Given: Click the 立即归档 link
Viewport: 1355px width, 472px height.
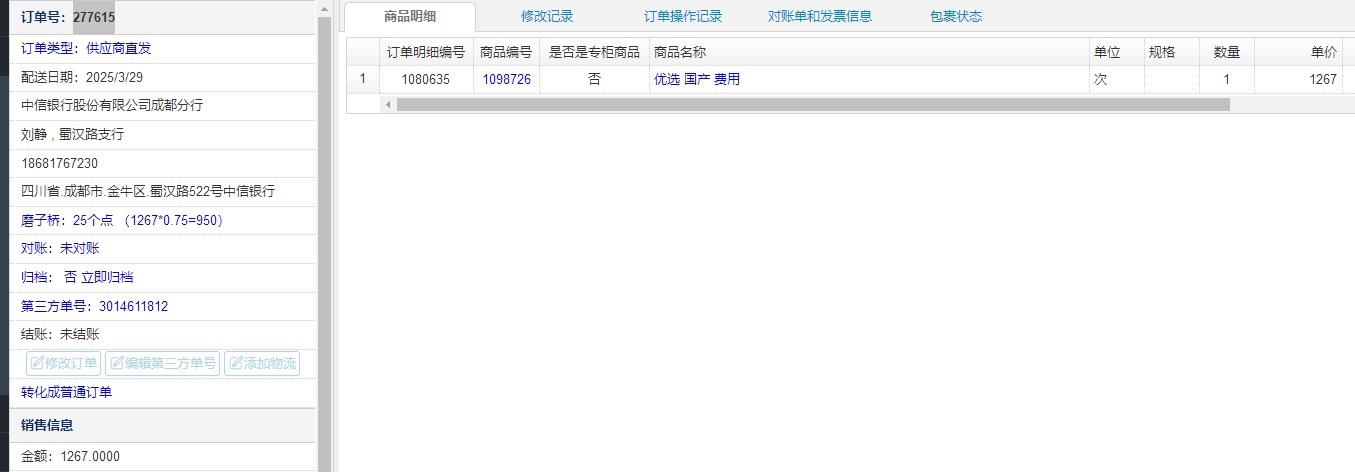Looking at the screenshot, I should 107,277.
